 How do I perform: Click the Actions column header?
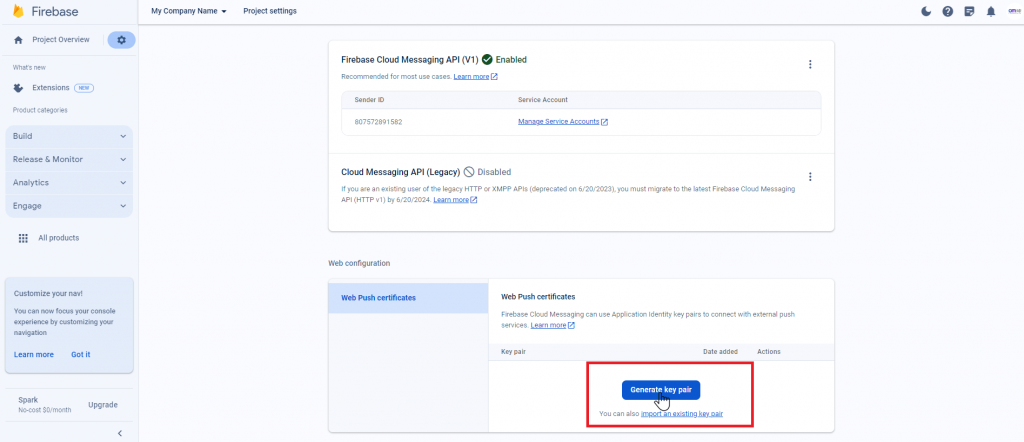(769, 352)
